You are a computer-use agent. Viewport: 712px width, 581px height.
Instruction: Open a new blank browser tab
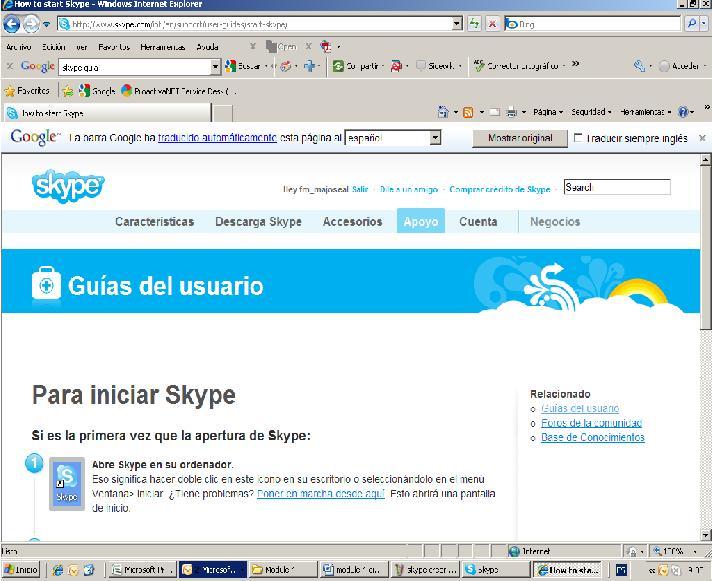point(222,113)
